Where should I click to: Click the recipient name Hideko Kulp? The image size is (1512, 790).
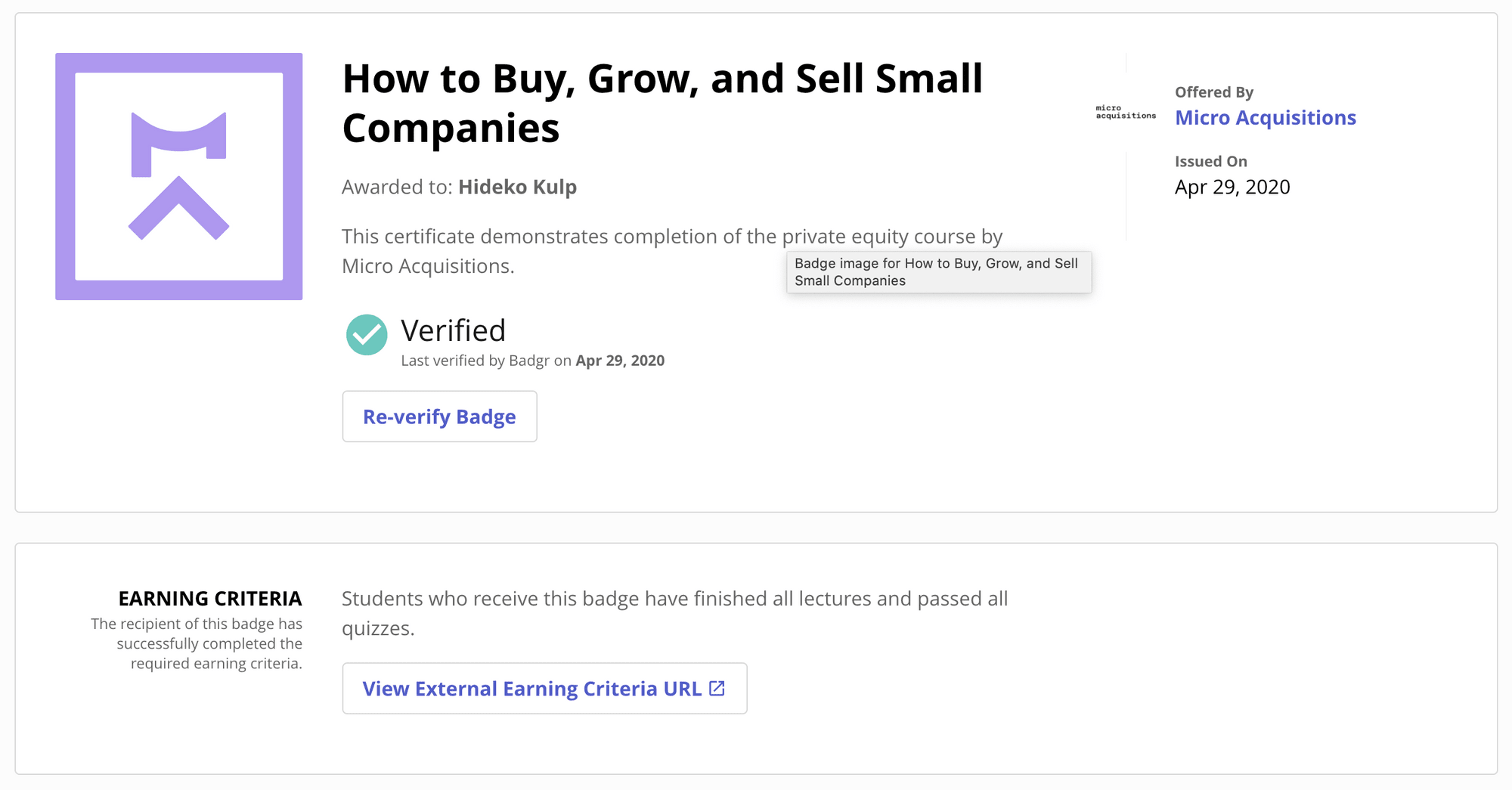coord(518,187)
